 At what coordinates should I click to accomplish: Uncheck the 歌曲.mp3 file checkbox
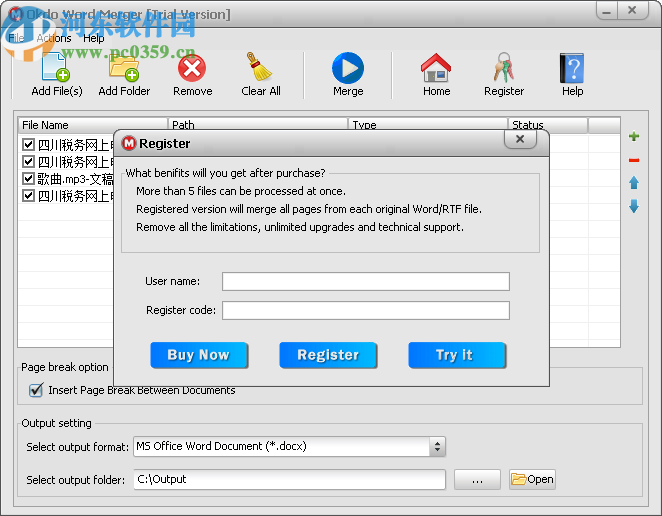click(x=28, y=179)
